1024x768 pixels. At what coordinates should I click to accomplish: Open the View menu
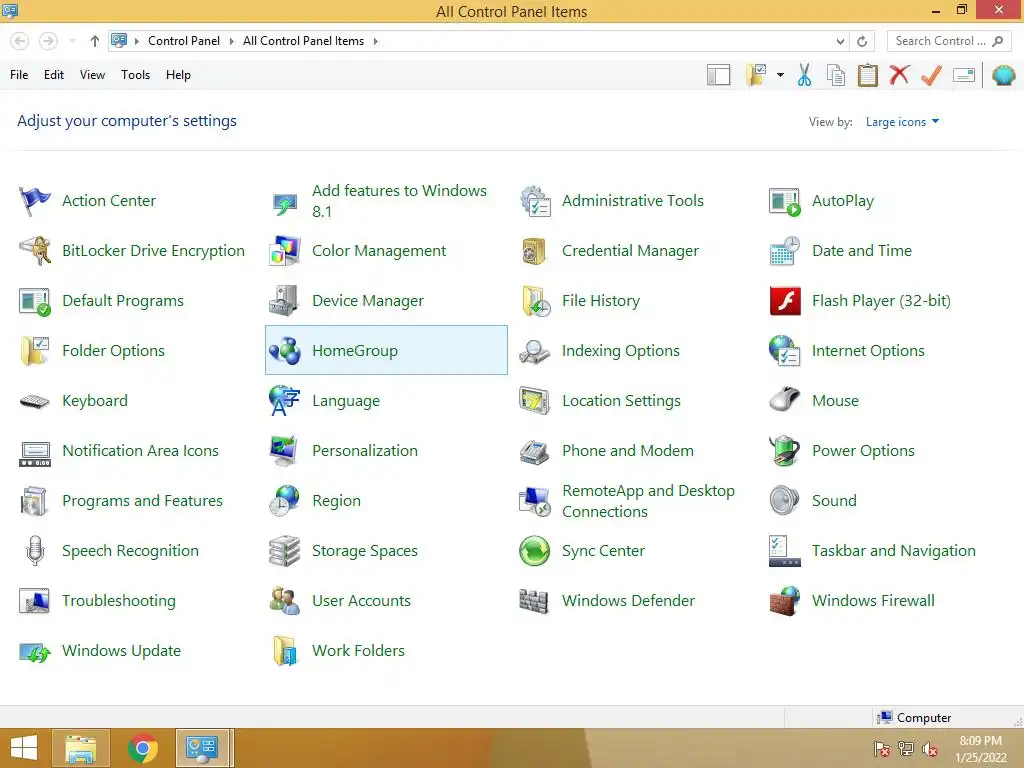click(x=92, y=75)
